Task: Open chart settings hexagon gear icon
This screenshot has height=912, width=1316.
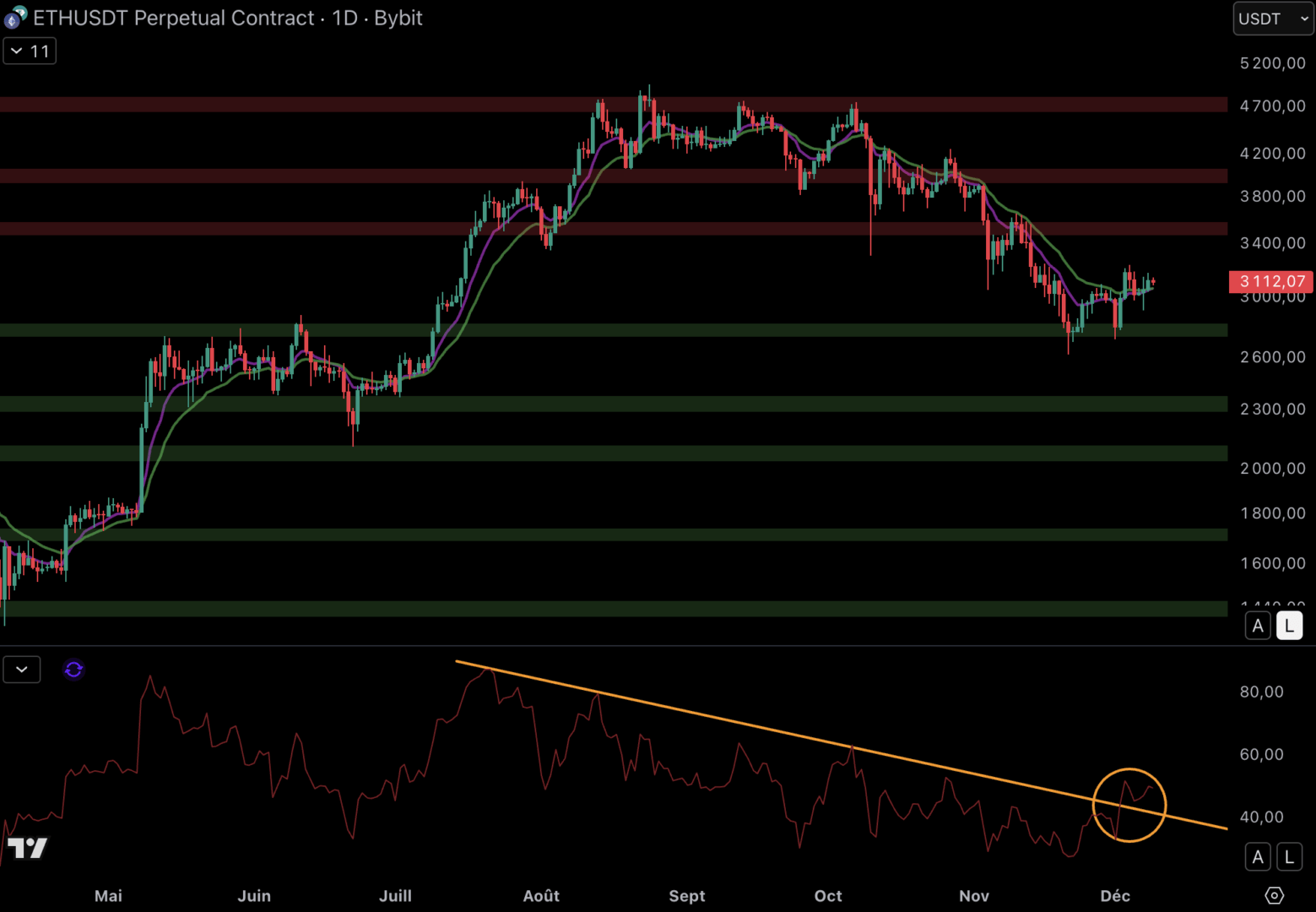Action: (x=1274, y=895)
